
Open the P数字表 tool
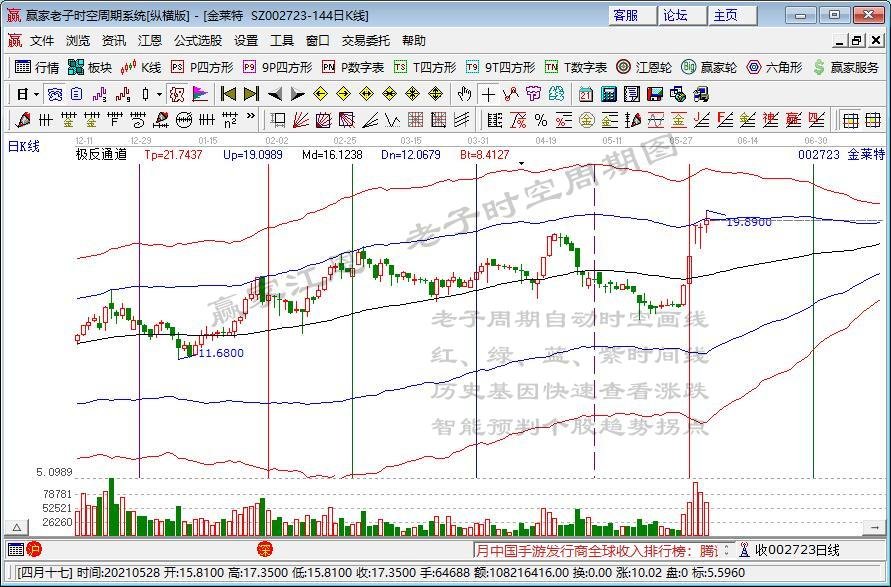tap(352, 68)
